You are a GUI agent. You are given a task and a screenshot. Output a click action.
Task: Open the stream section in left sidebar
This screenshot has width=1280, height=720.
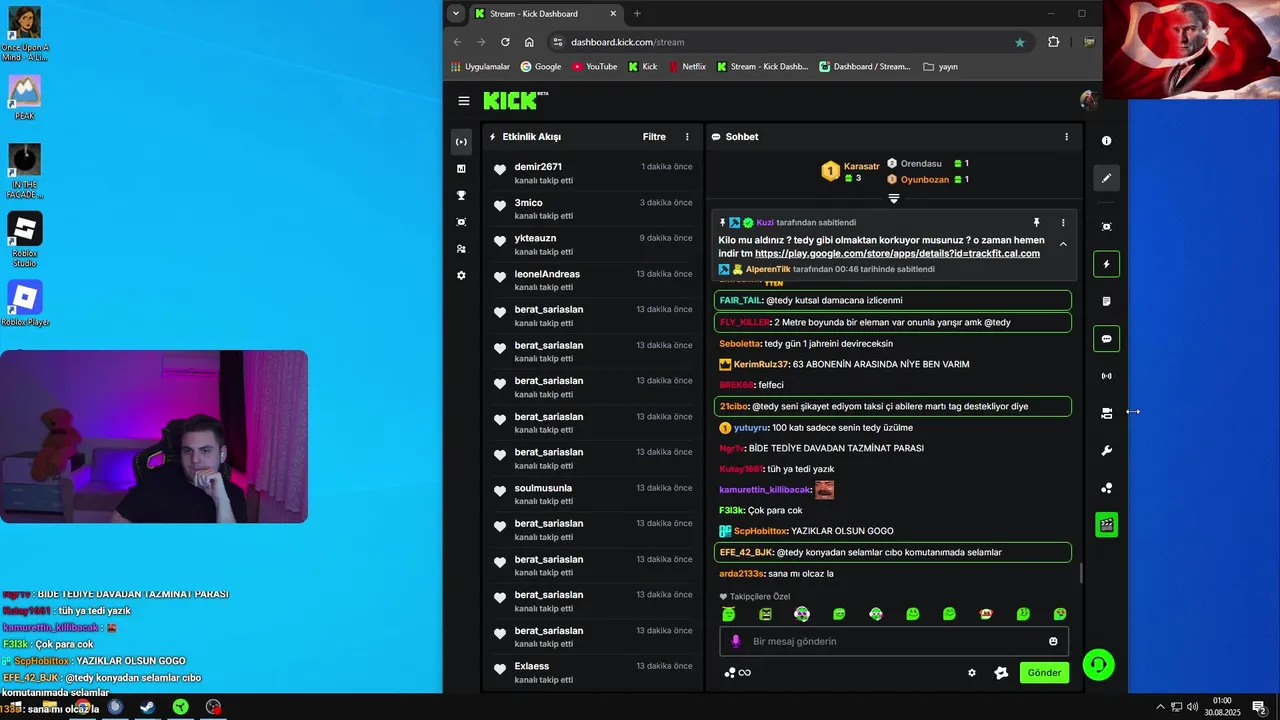pos(461,142)
